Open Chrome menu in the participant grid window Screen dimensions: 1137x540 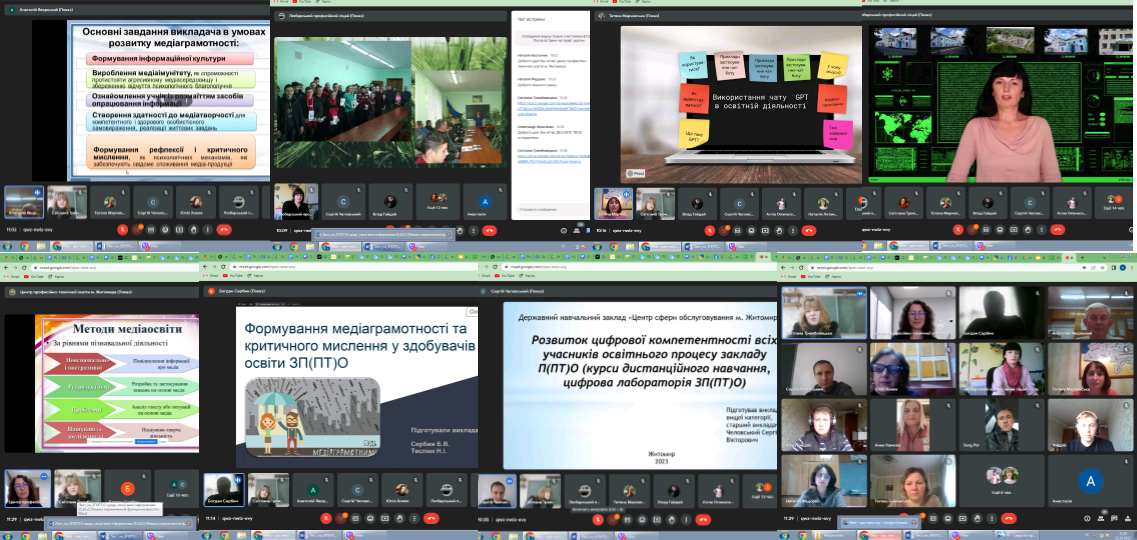click(1129, 266)
